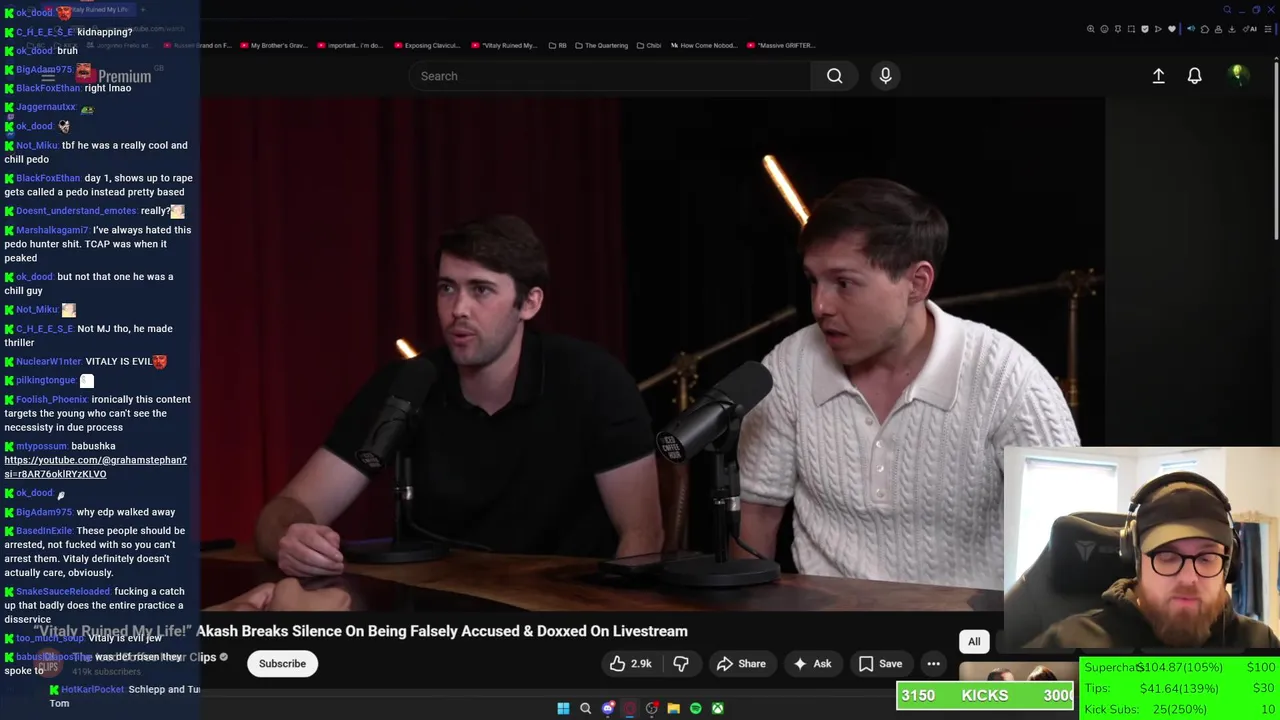
Task: Click the send/flow arrow icon in browser toolbar
Action: (1158, 29)
